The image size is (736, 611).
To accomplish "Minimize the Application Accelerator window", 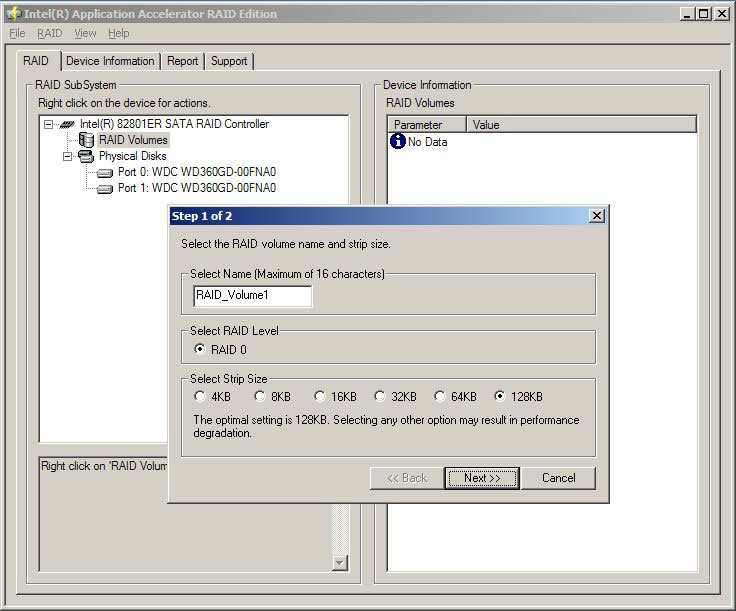I will click(687, 14).
